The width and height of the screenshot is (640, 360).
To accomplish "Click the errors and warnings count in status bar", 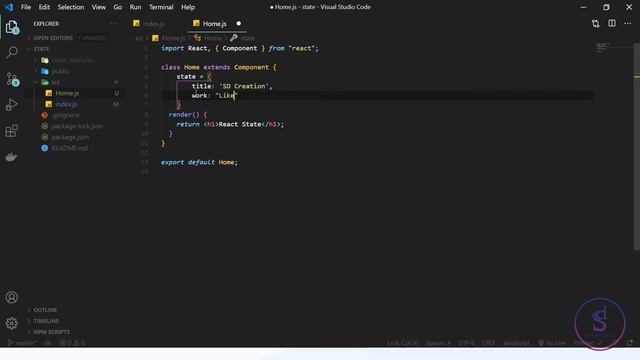I will tap(72, 343).
